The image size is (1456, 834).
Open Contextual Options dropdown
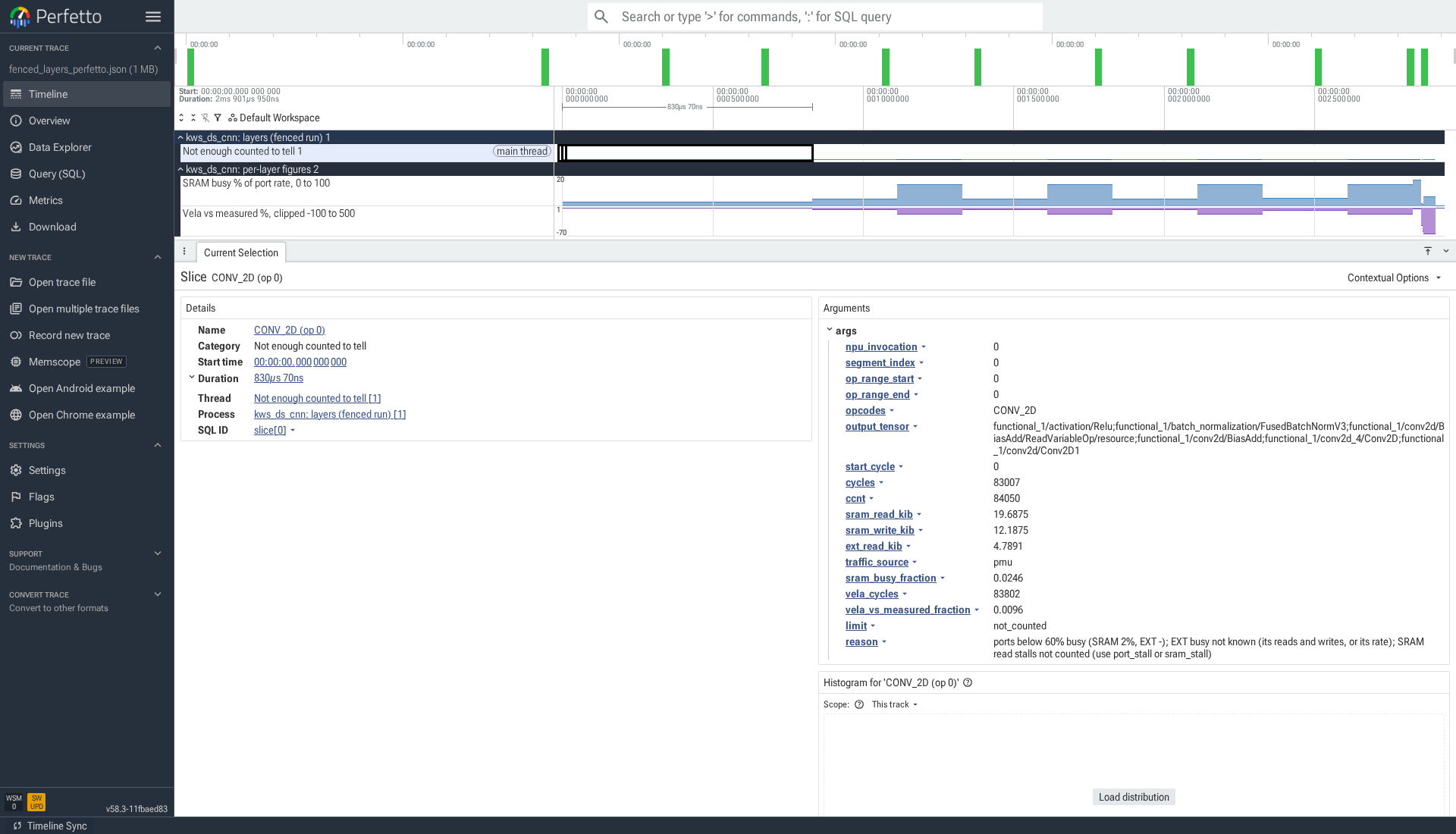pyautogui.click(x=1394, y=277)
